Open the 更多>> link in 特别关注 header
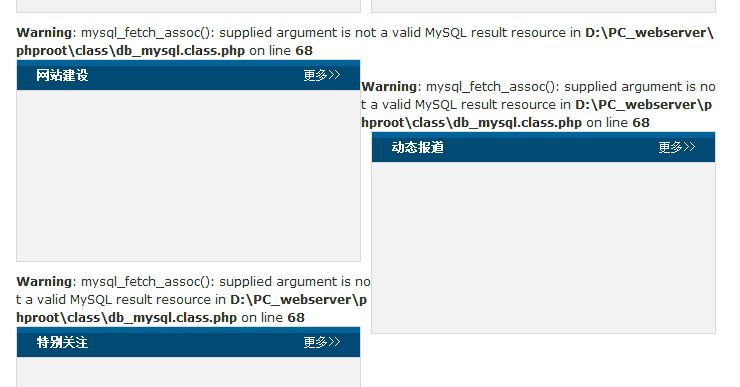 (322, 342)
